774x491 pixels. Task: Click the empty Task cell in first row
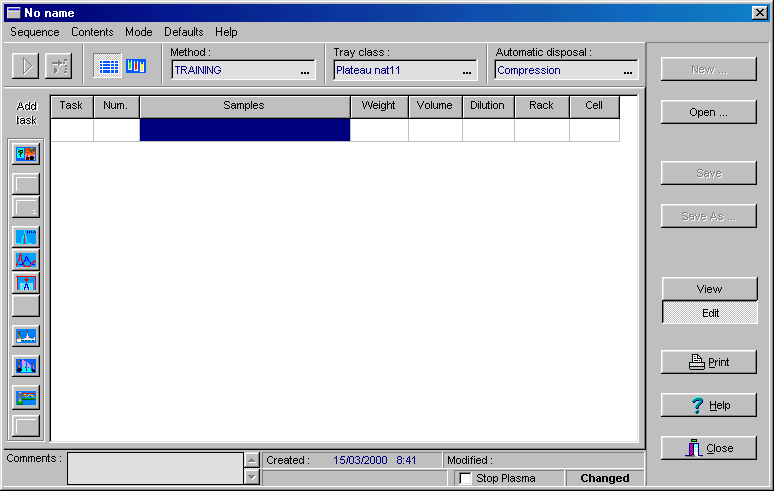(72, 130)
